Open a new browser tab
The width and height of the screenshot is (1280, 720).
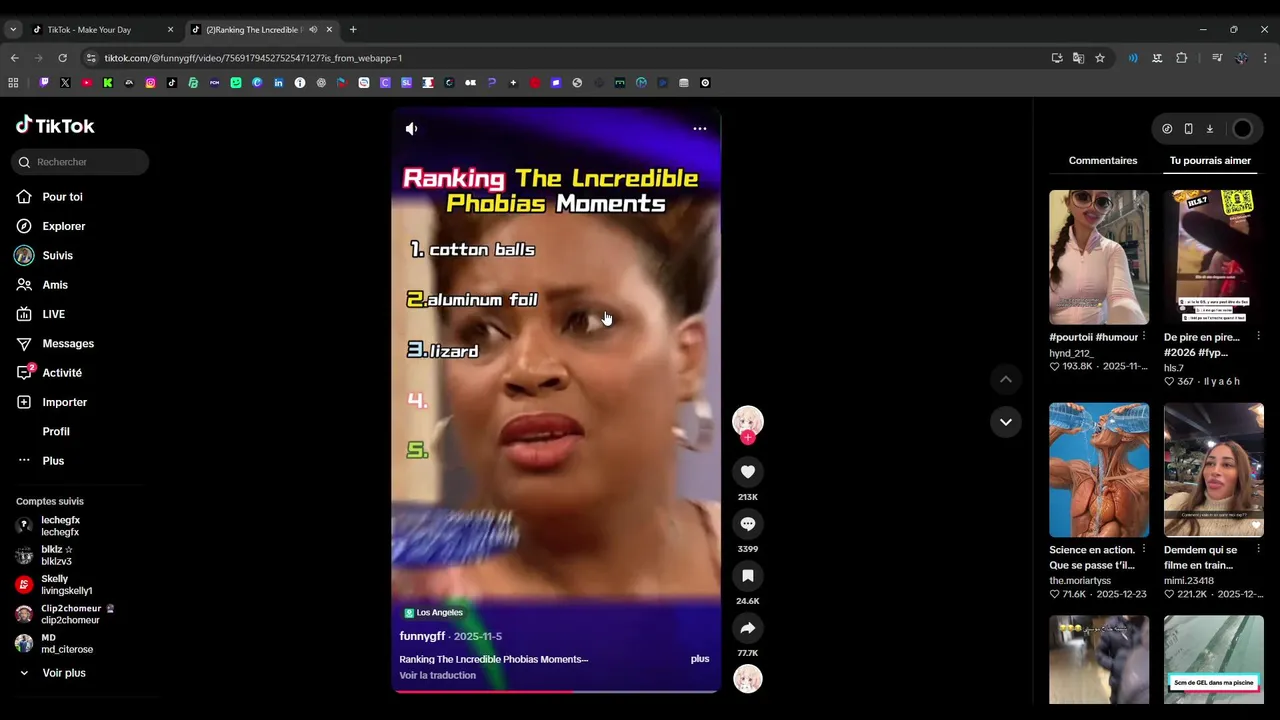pos(353,30)
